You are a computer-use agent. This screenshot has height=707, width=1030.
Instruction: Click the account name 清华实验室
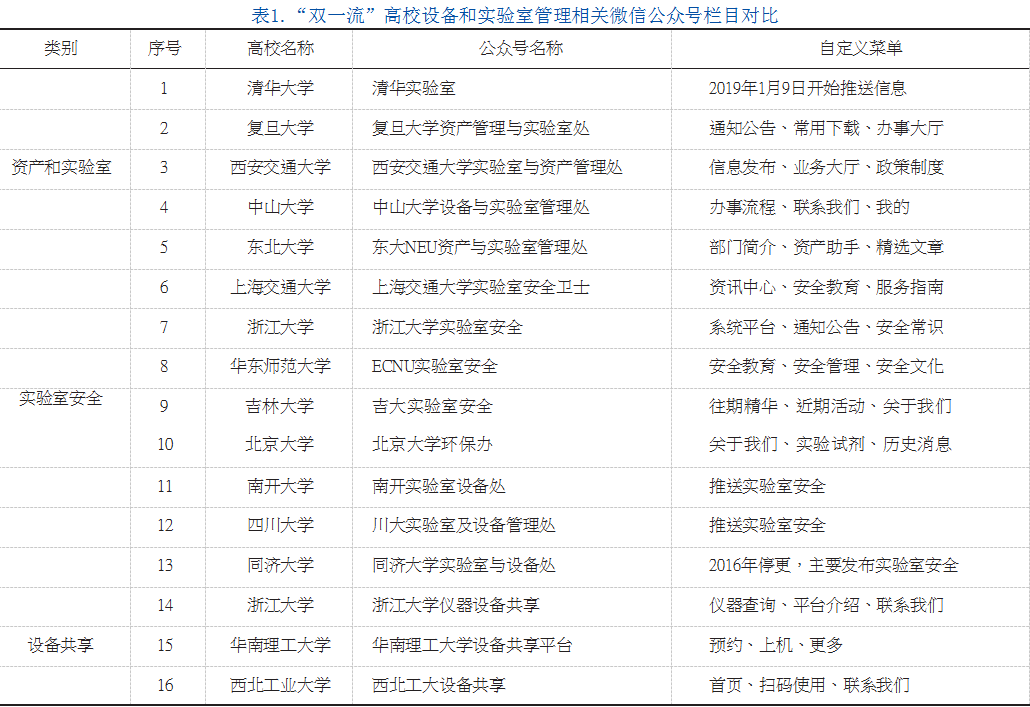pos(414,87)
